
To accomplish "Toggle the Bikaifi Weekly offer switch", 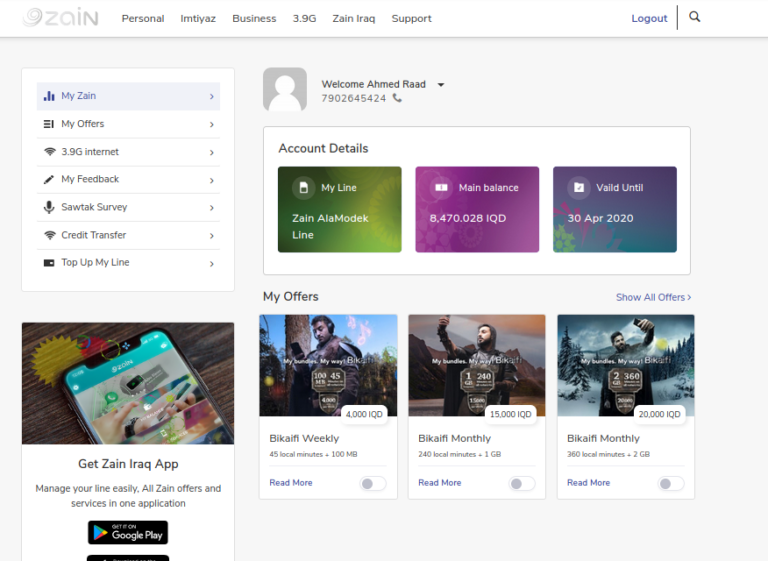I will coord(373,484).
